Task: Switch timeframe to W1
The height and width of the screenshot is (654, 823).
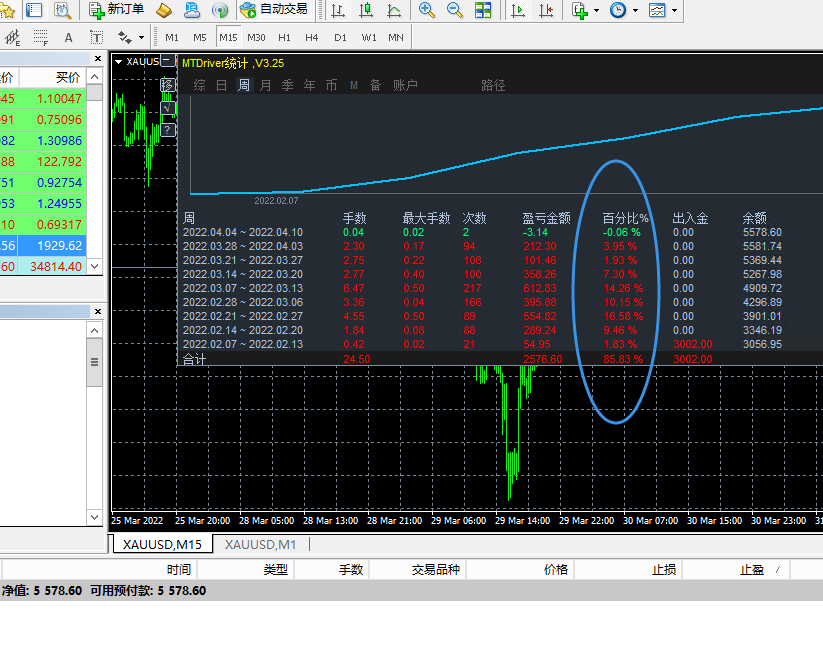Action: tap(369, 37)
